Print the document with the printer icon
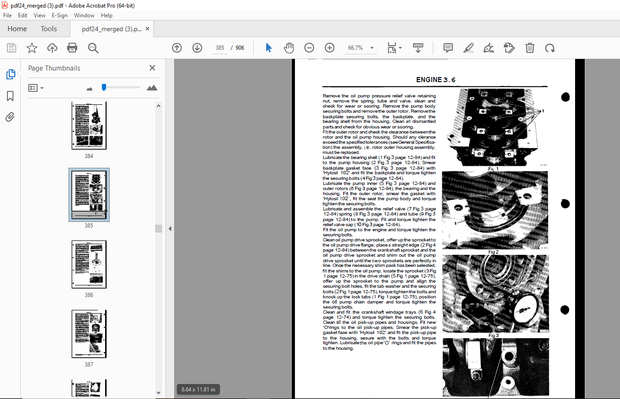Image resolution: width=620 pixels, height=399 pixels. coord(72,48)
